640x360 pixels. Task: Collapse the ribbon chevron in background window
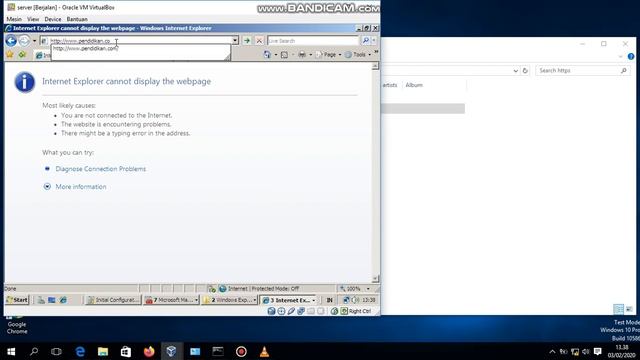coord(620,57)
